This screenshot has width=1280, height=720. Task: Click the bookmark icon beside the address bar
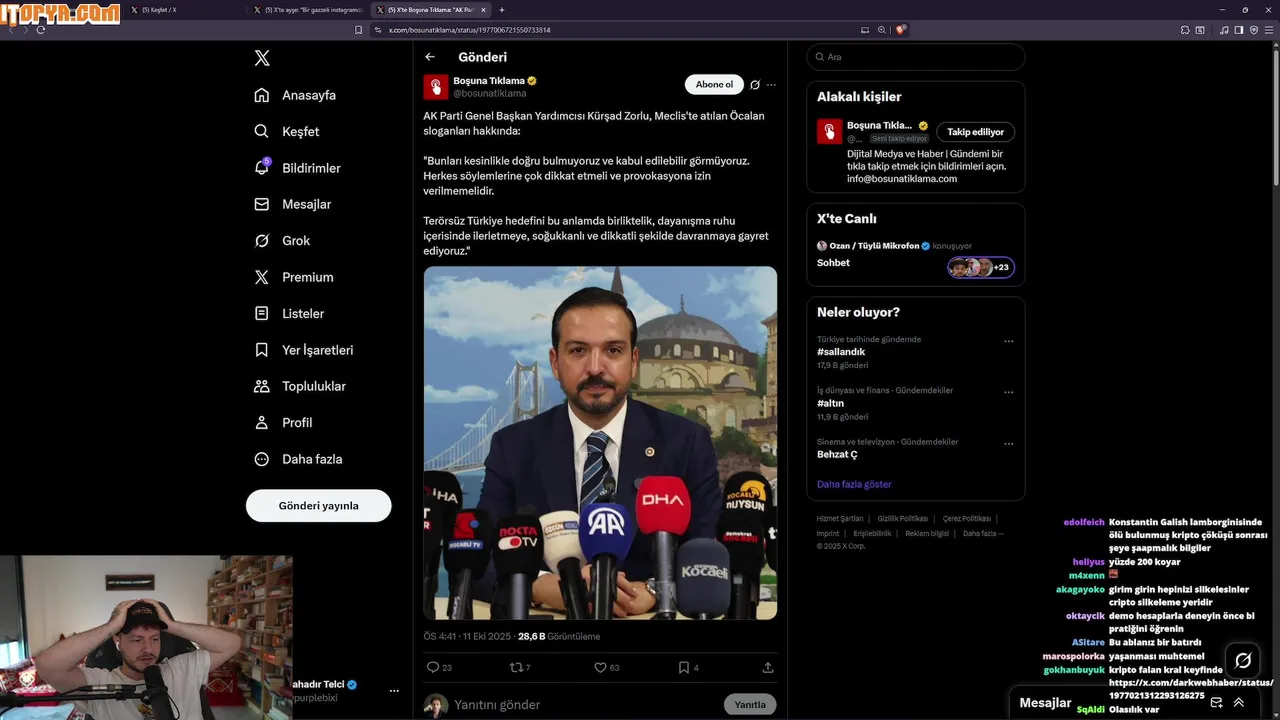point(359,30)
